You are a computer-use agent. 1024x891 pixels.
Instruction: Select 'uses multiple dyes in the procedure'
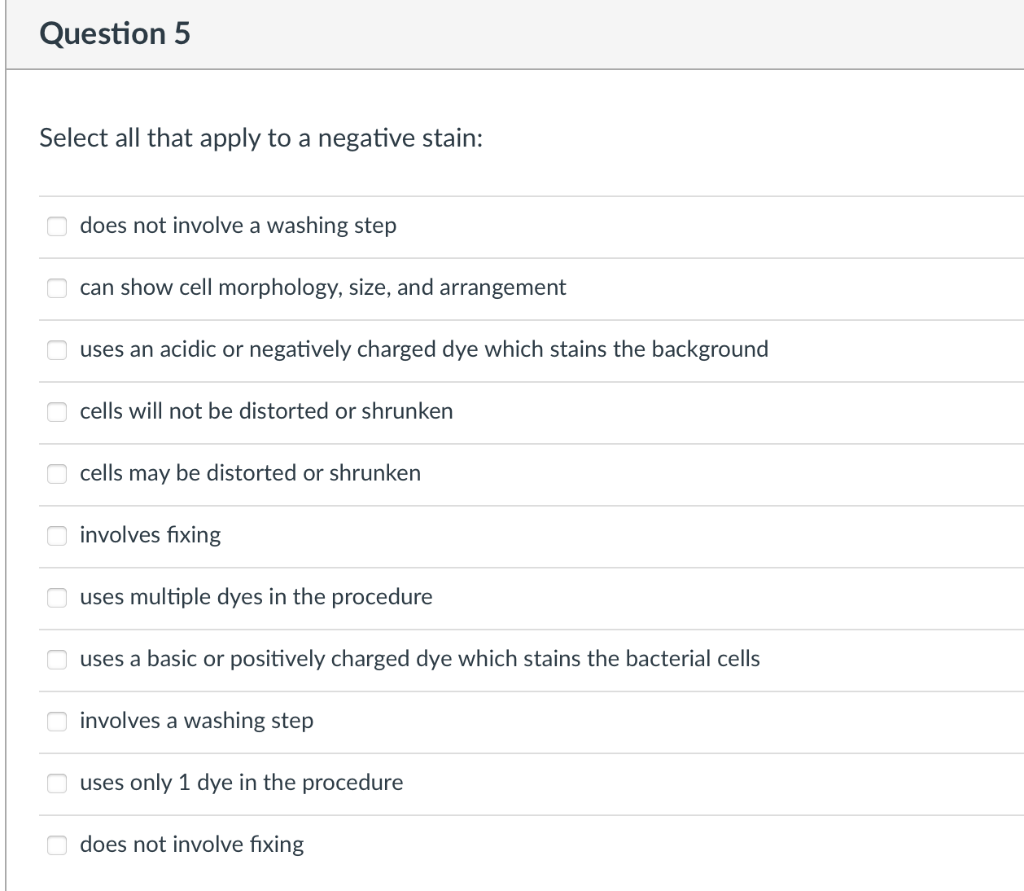pos(57,598)
